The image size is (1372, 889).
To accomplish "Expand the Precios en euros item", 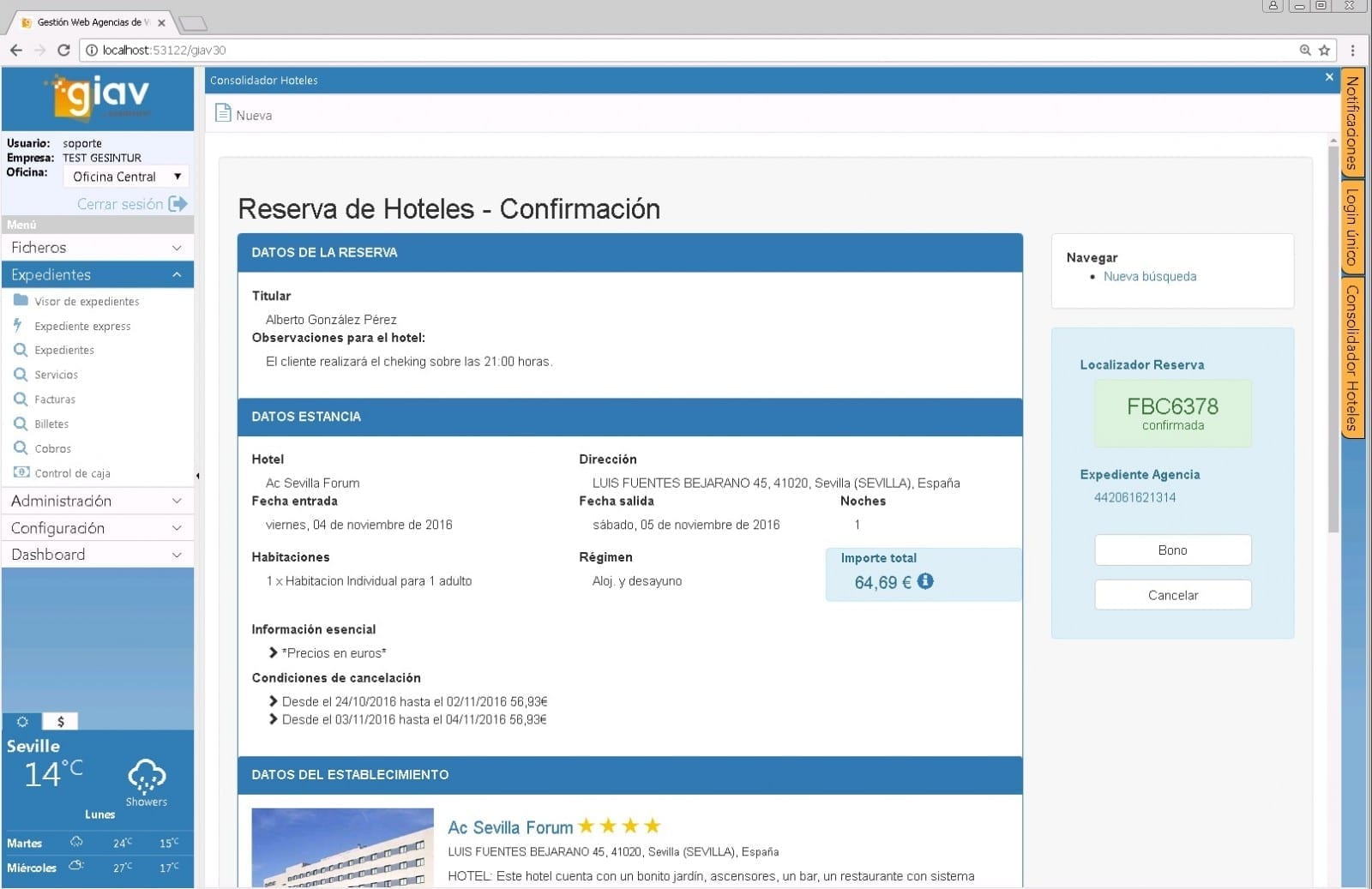I will [274, 652].
